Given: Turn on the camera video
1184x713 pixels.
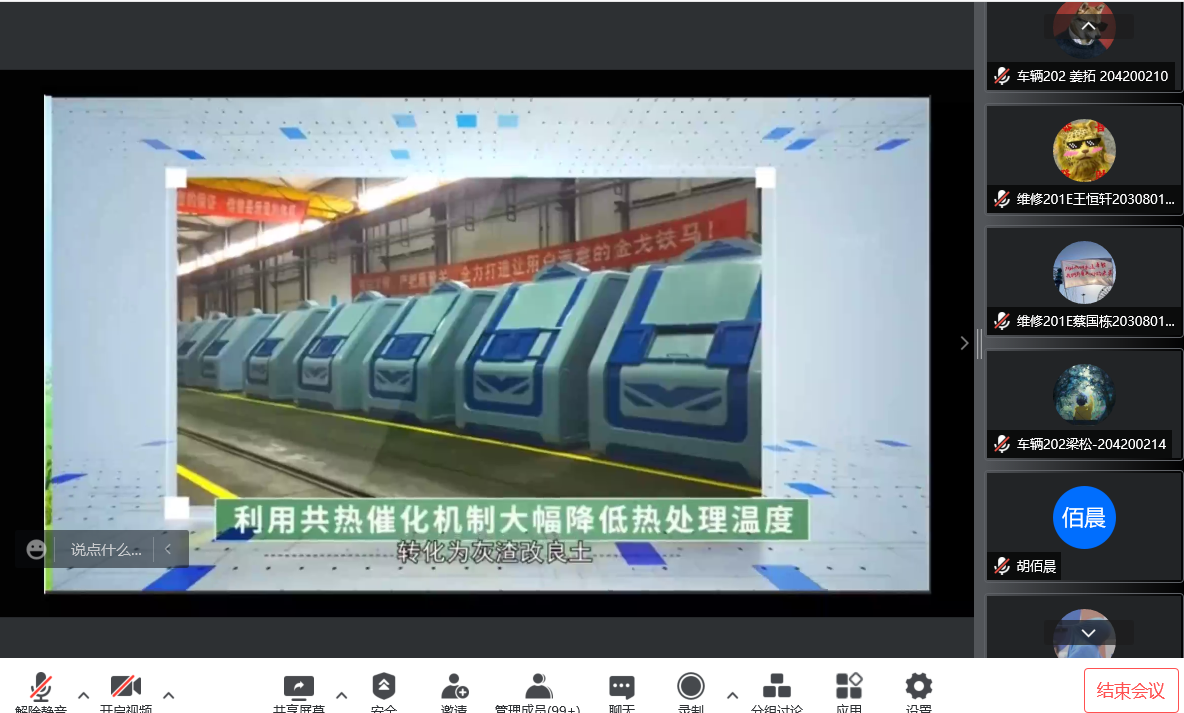Looking at the screenshot, I should coord(125,688).
